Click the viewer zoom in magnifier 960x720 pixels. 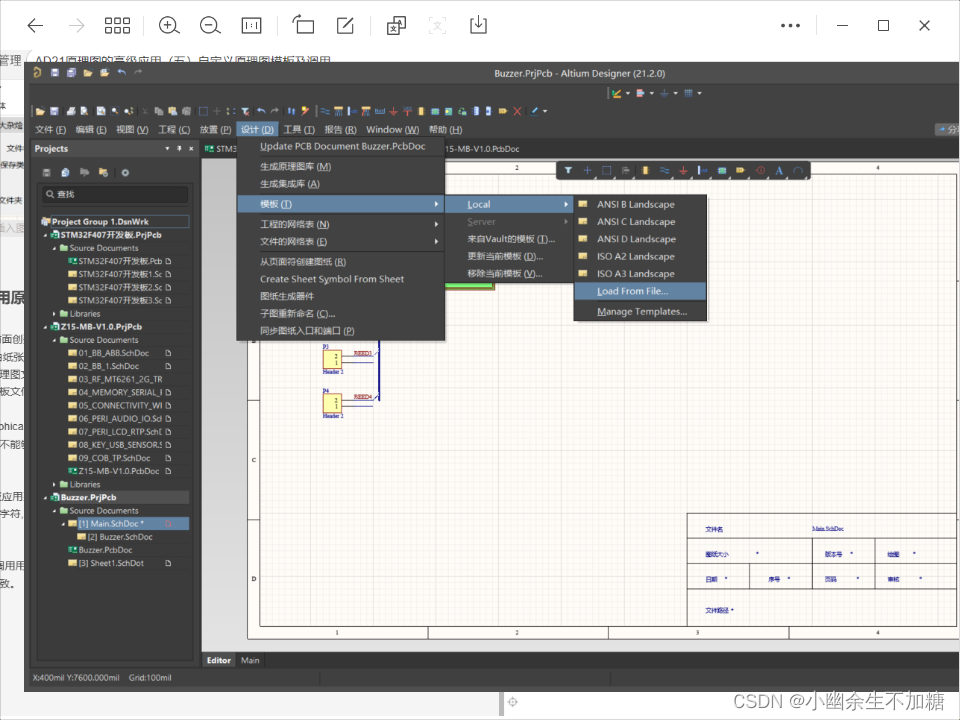(169, 26)
